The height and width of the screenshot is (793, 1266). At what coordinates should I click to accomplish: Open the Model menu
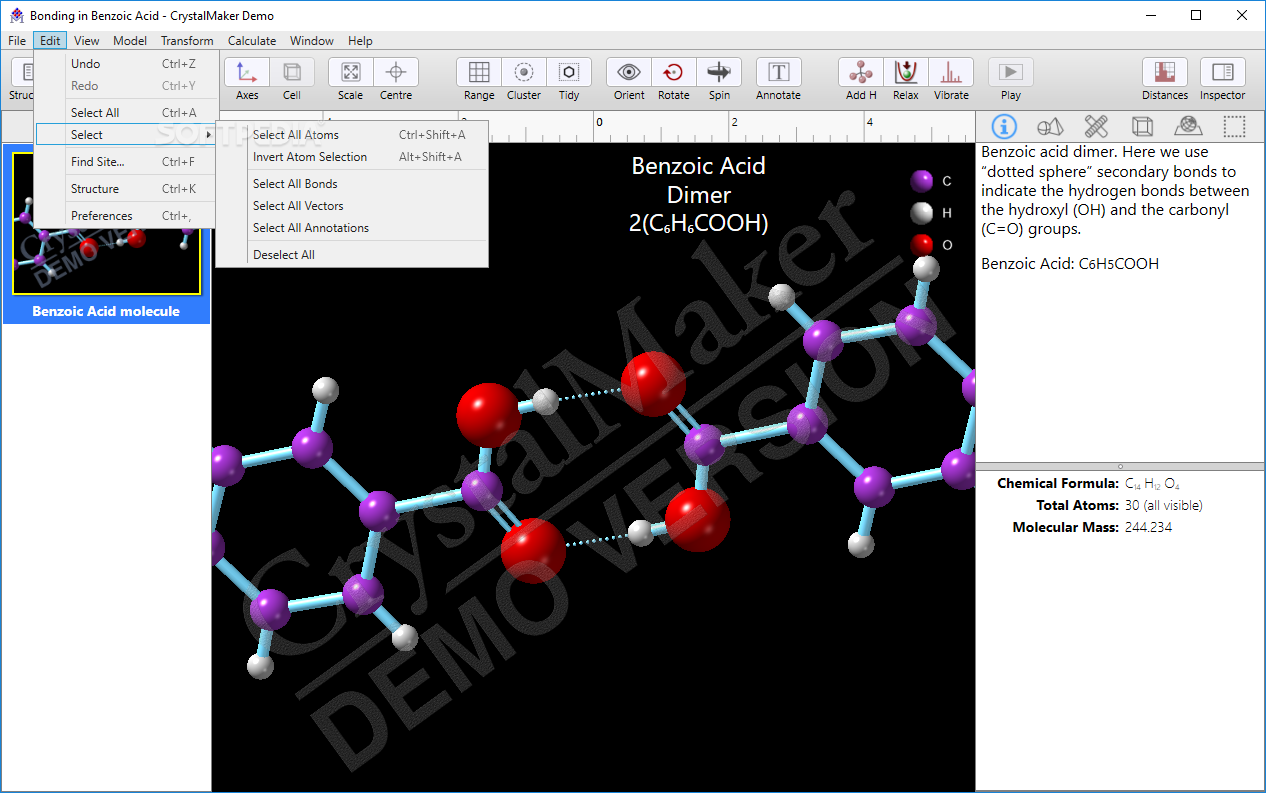[130, 41]
